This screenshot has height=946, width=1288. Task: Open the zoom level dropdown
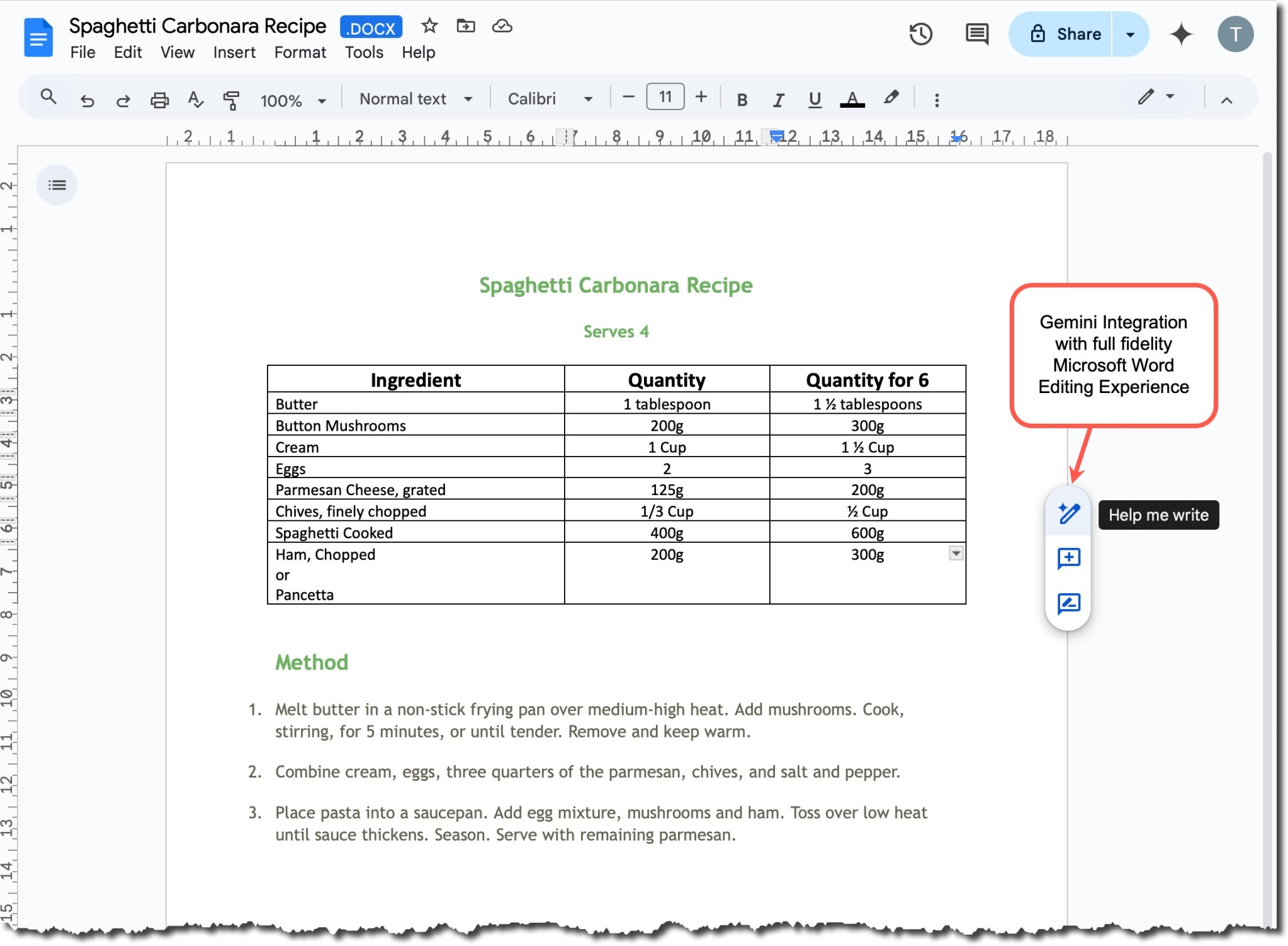(293, 100)
